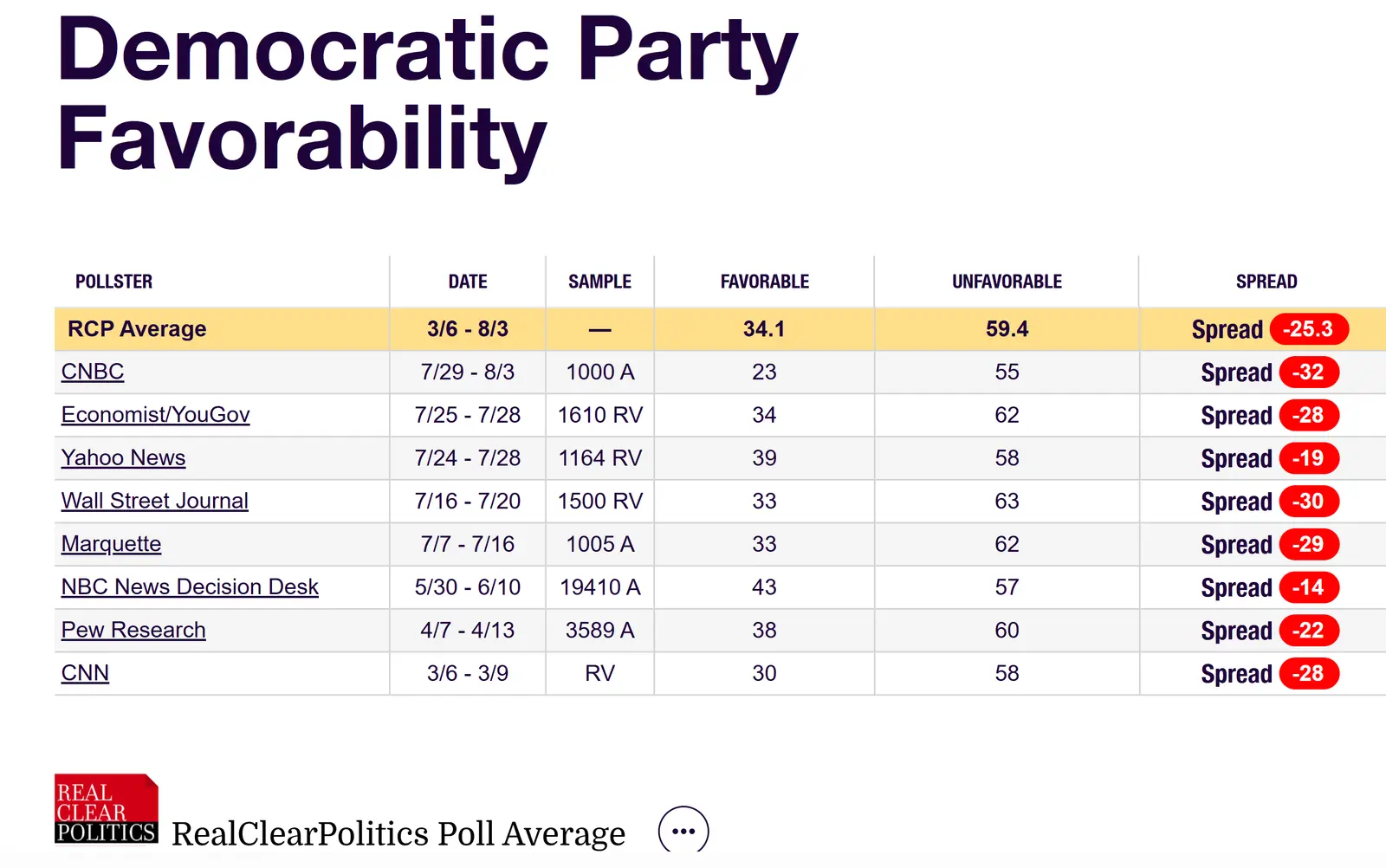
Task: Open the CNBC poll link
Action: click(x=93, y=372)
